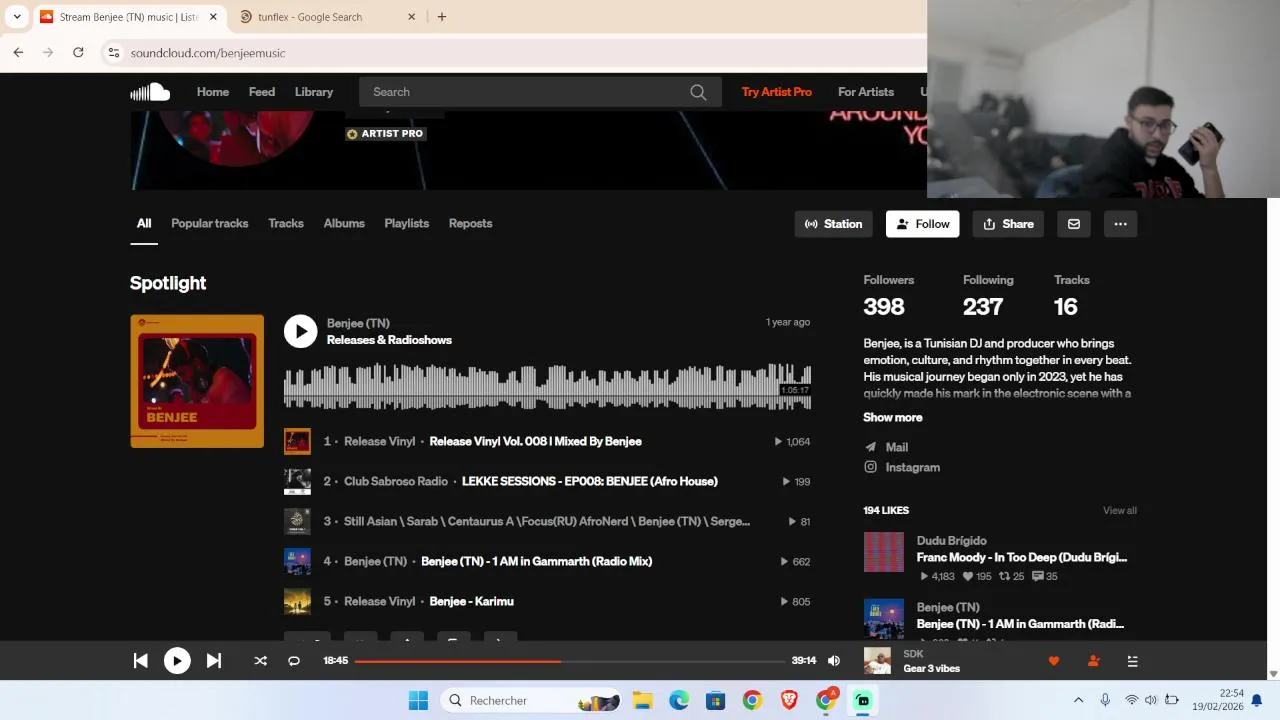
Task: Toggle shuffle in the player bar
Action: pyautogui.click(x=261, y=661)
